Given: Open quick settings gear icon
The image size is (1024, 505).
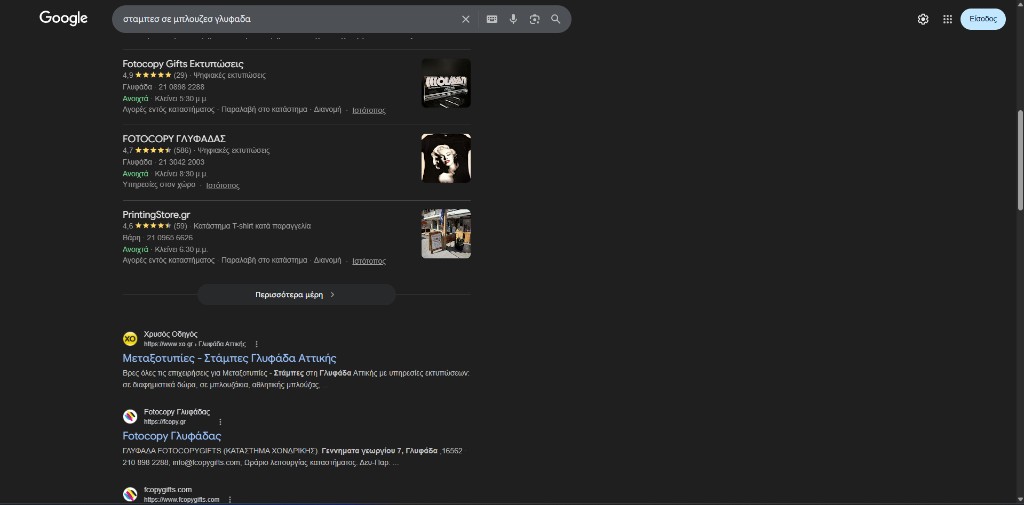Looking at the screenshot, I should coord(923,20).
